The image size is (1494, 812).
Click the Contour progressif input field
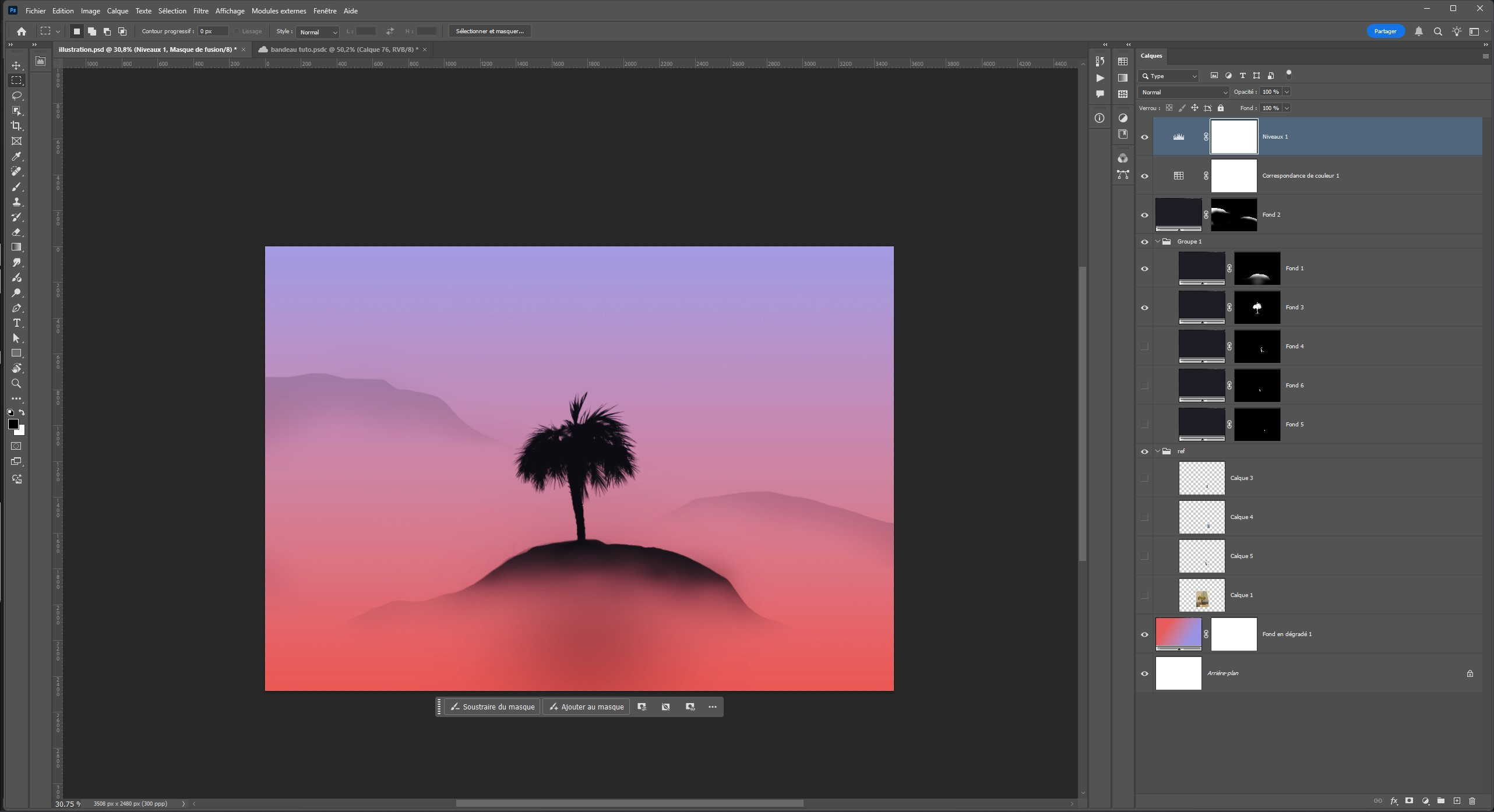(213, 31)
